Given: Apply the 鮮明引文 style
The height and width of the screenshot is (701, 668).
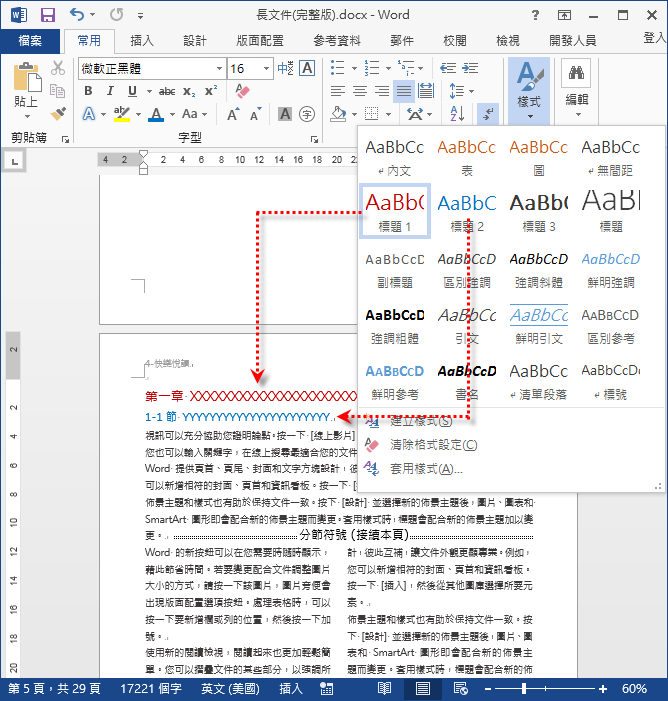Looking at the screenshot, I should coord(539,323).
